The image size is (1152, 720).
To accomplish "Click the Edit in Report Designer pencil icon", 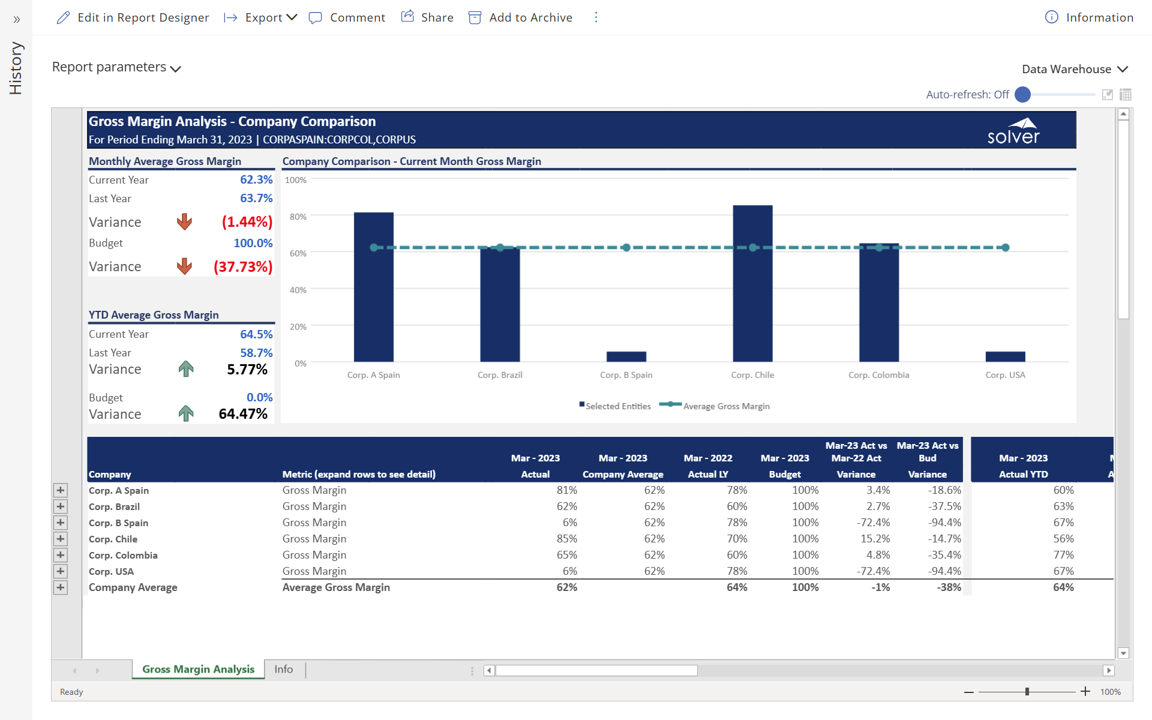I will (63, 17).
